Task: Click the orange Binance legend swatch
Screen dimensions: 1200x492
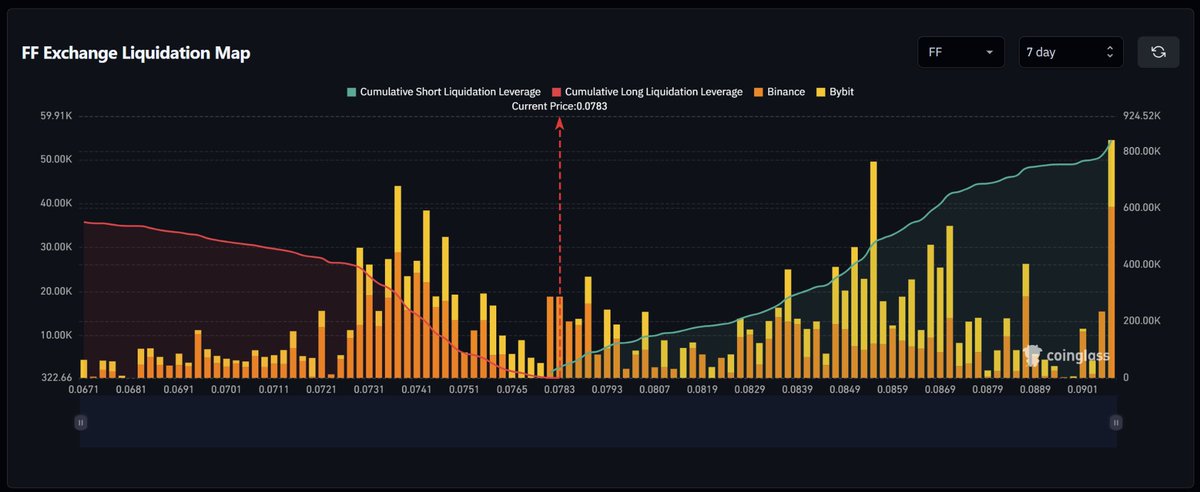Action: tap(758, 92)
